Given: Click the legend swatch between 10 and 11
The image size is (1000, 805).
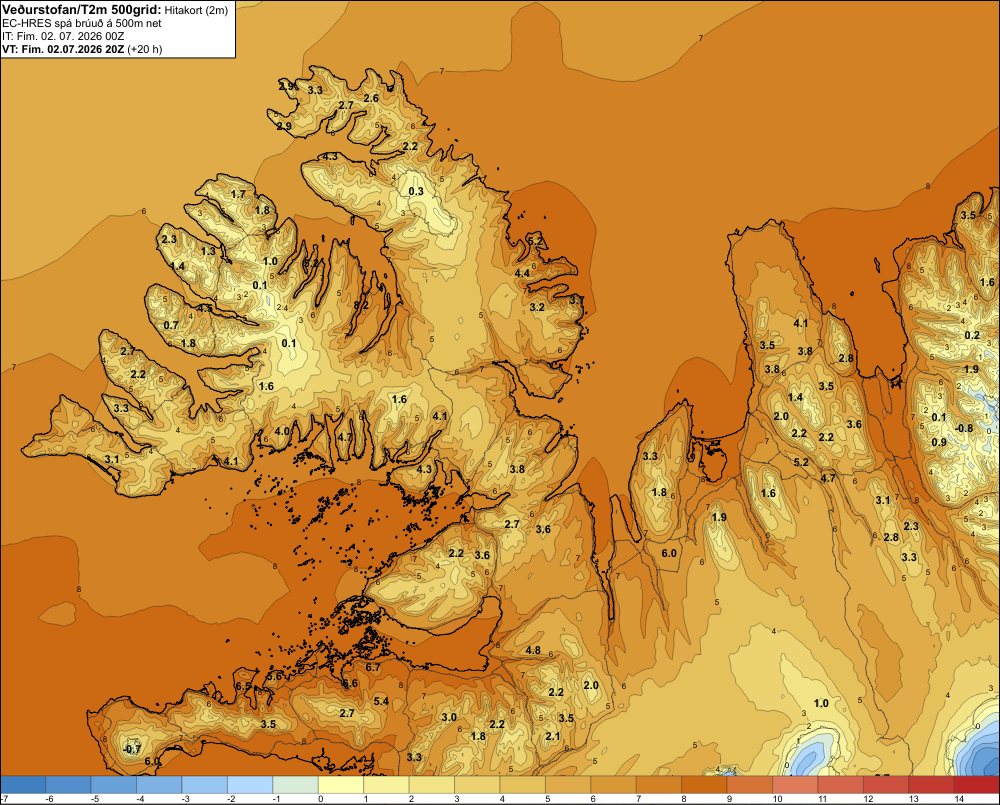Looking at the screenshot, I should click(x=795, y=785).
